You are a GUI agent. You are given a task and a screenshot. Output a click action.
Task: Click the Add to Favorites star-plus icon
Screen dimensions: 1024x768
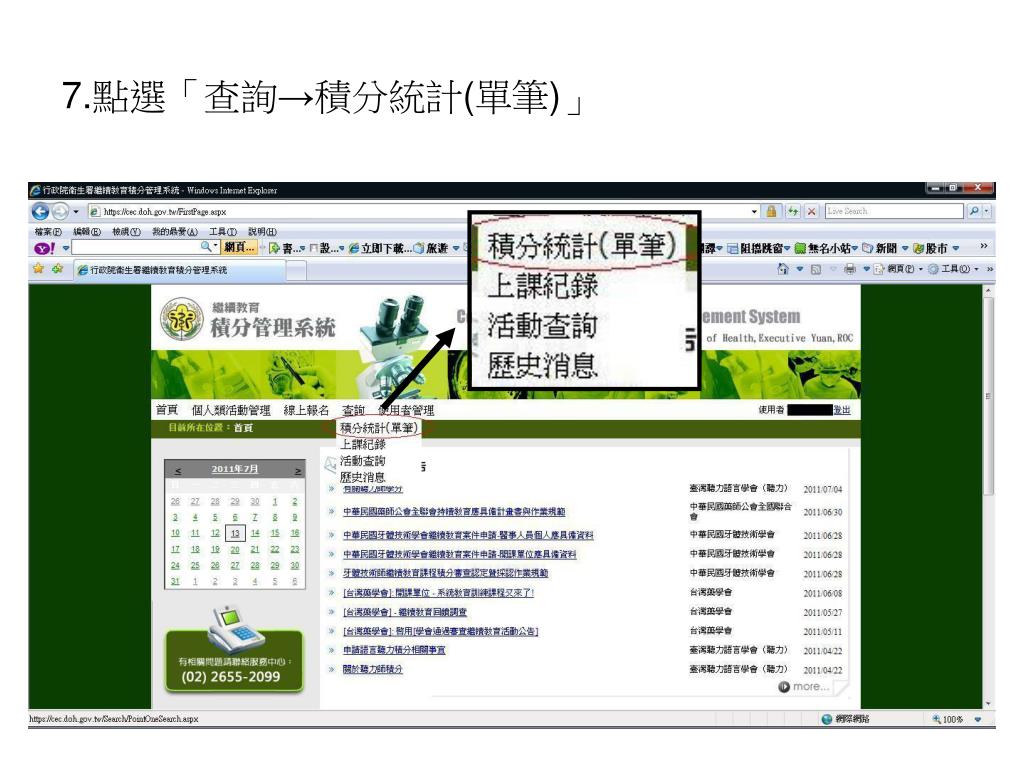pos(57,268)
